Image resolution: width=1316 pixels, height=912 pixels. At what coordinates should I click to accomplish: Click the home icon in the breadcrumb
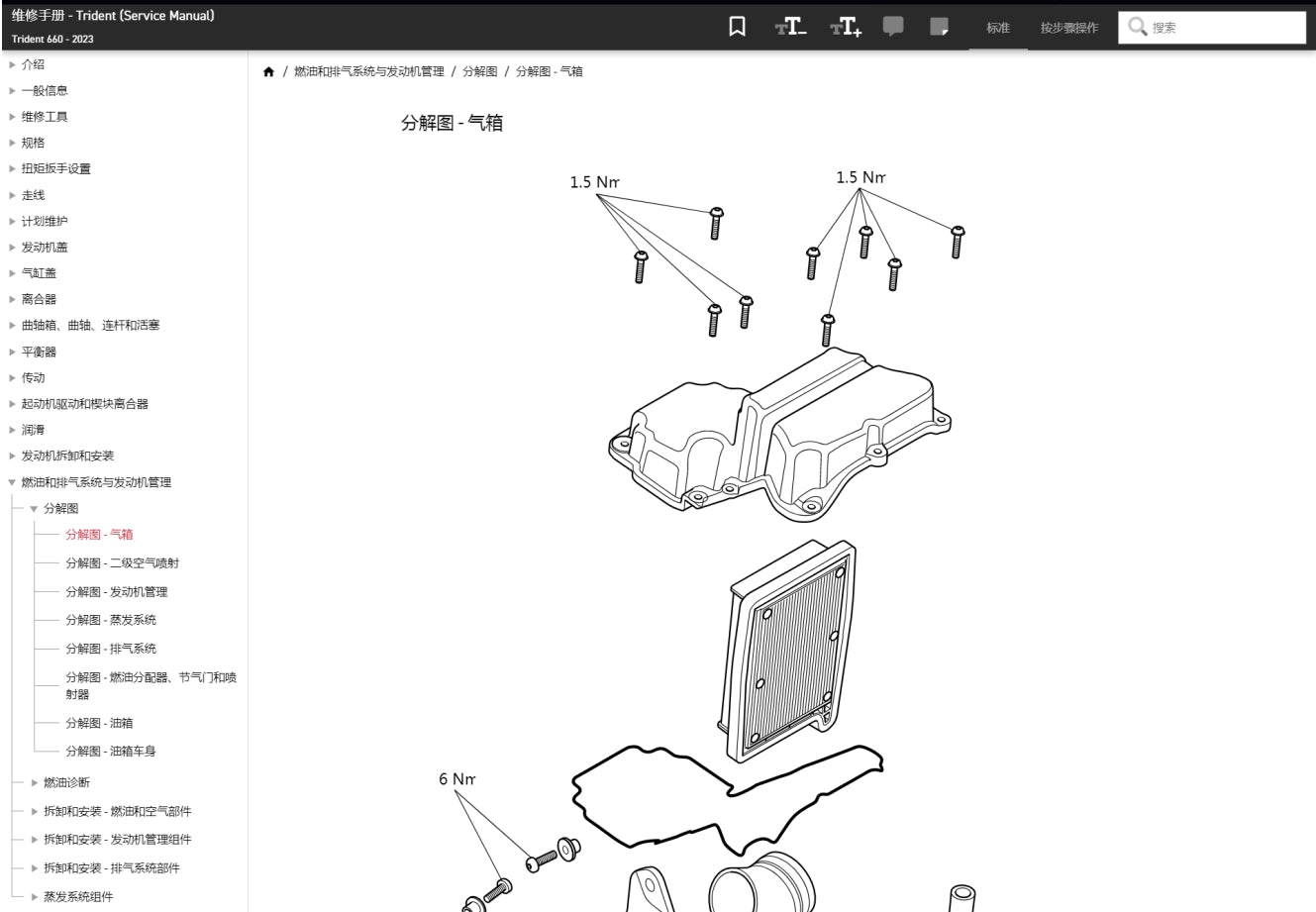coord(267,71)
